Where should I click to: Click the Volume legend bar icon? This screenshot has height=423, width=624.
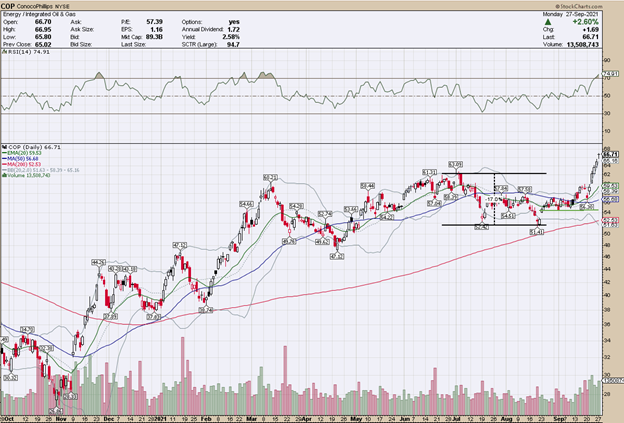[x=4, y=175]
